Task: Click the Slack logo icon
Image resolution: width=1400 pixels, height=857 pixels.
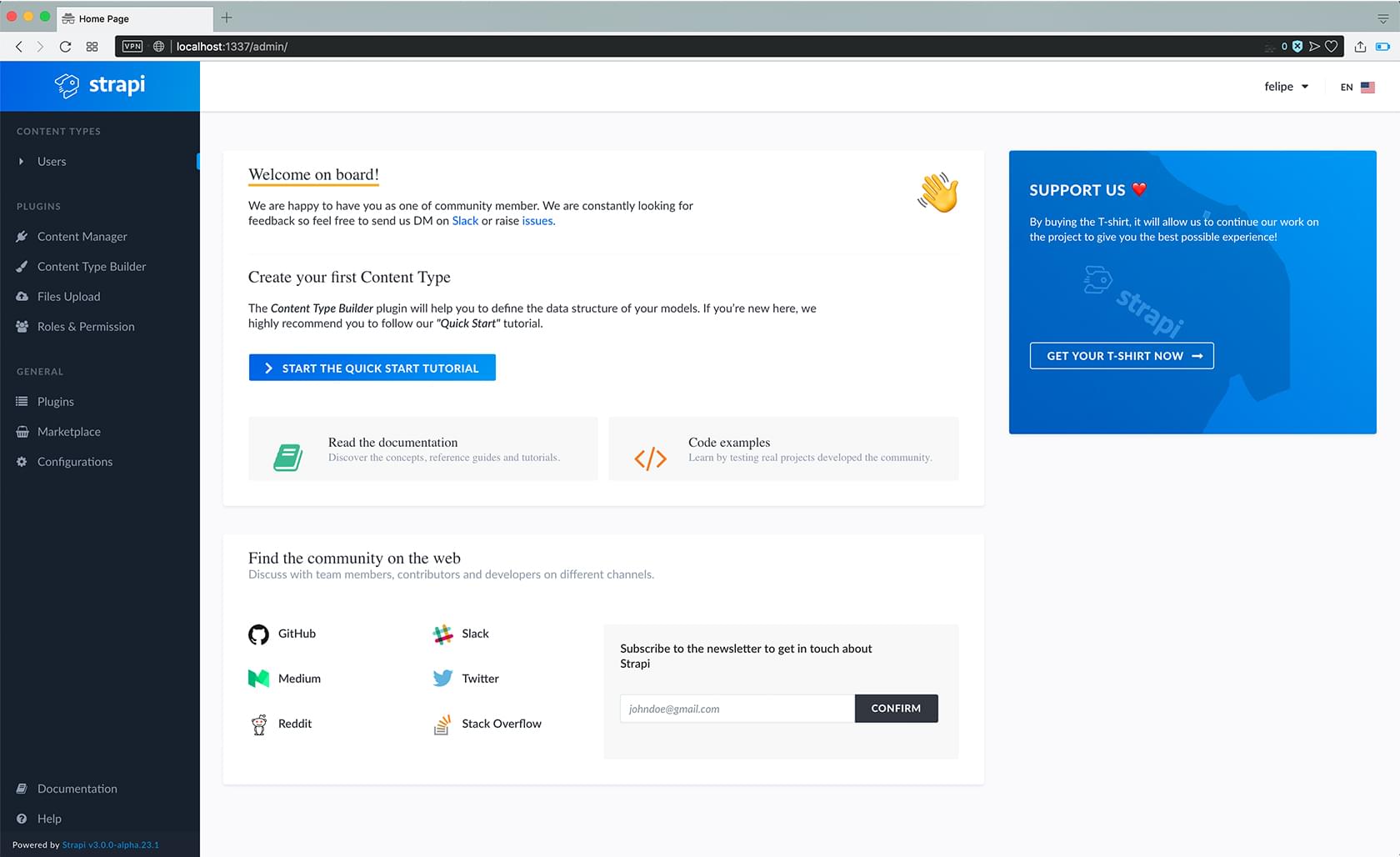Action: [x=442, y=634]
